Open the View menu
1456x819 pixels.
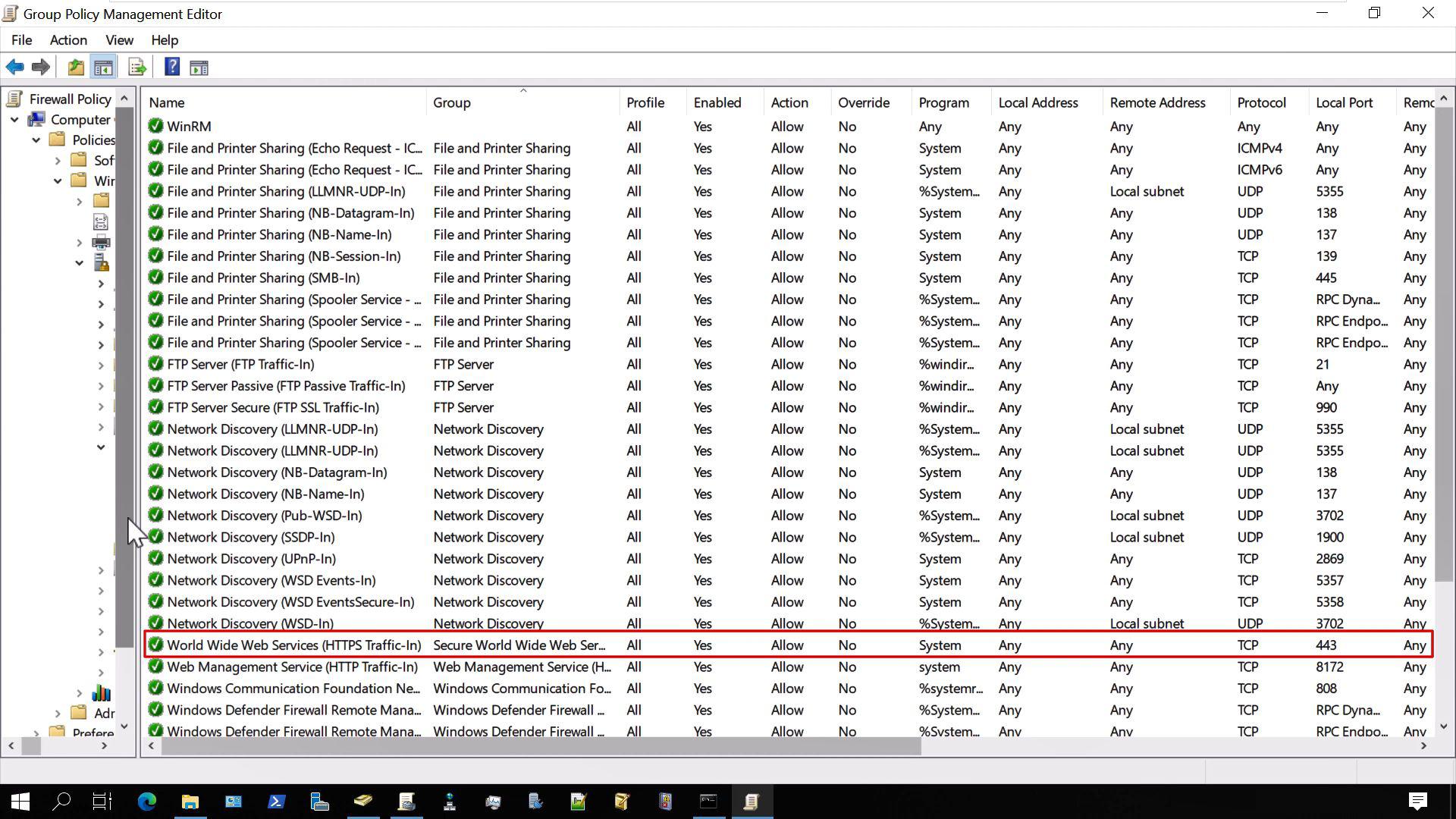click(119, 40)
